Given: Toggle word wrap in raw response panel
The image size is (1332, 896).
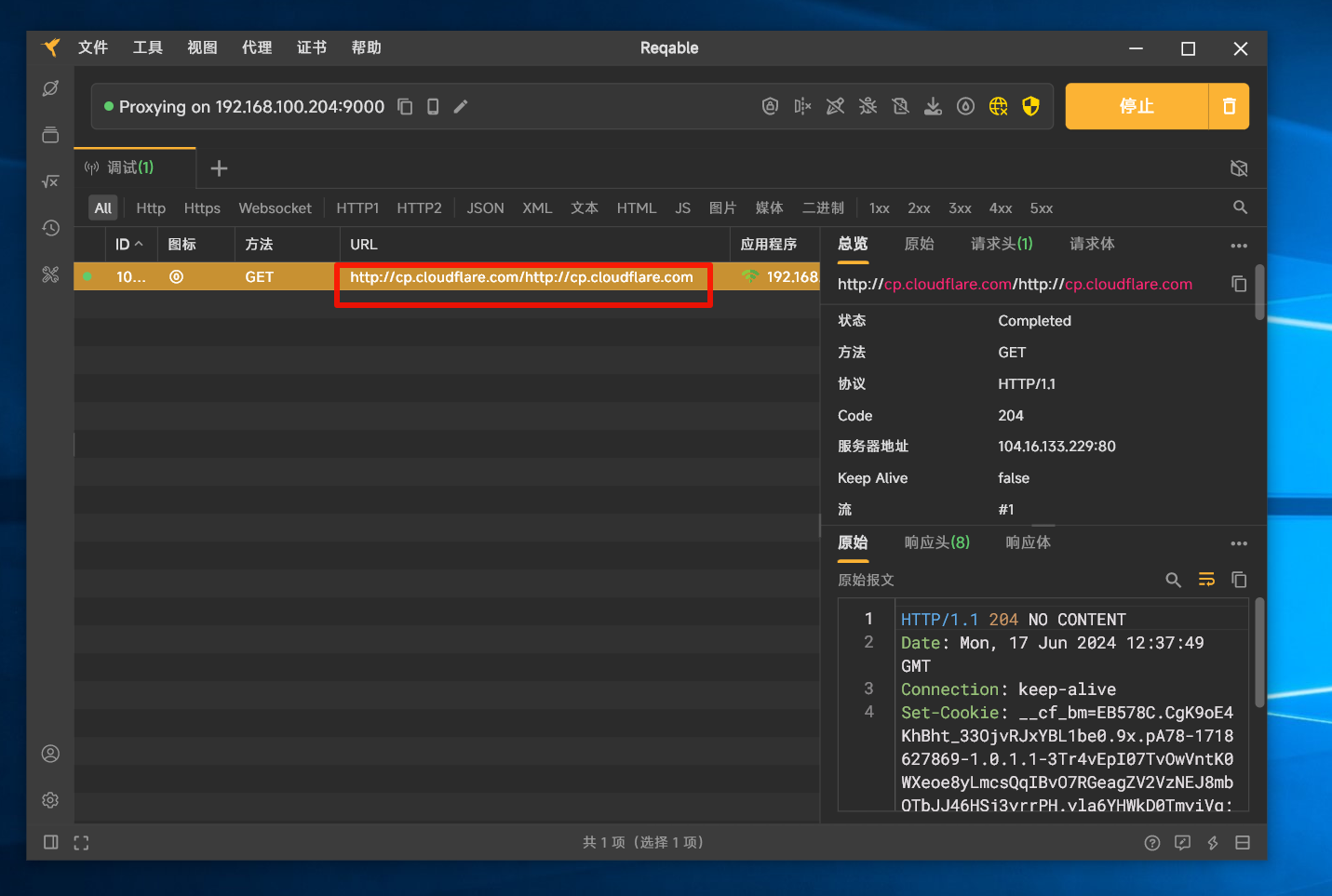Looking at the screenshot, I should pos(1206,580).
